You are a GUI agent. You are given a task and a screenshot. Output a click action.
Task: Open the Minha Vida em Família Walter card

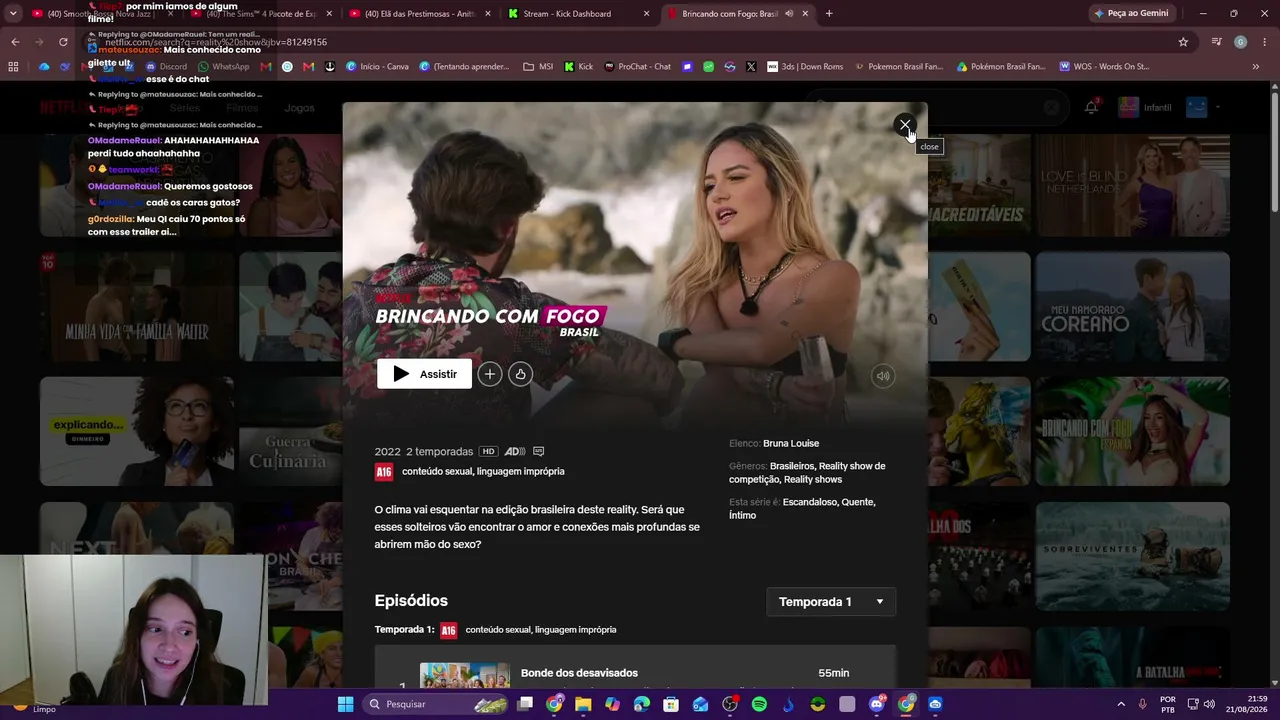[x=137, y=306]
